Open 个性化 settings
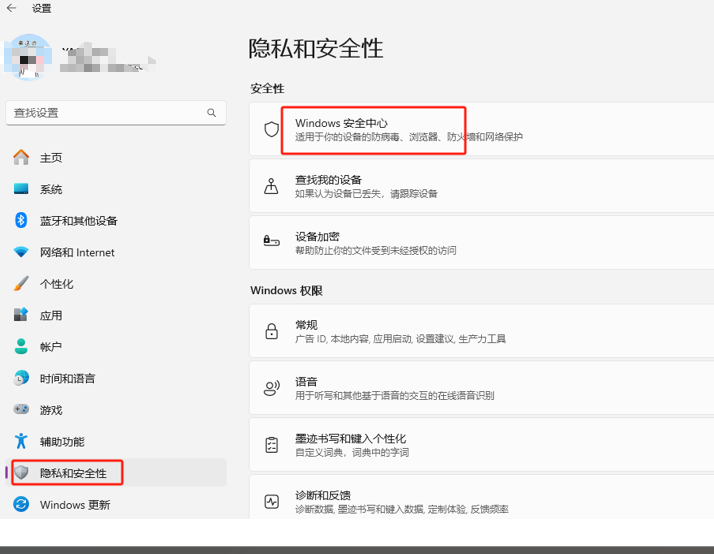The image size is (714, 554). tap(116, 284)
